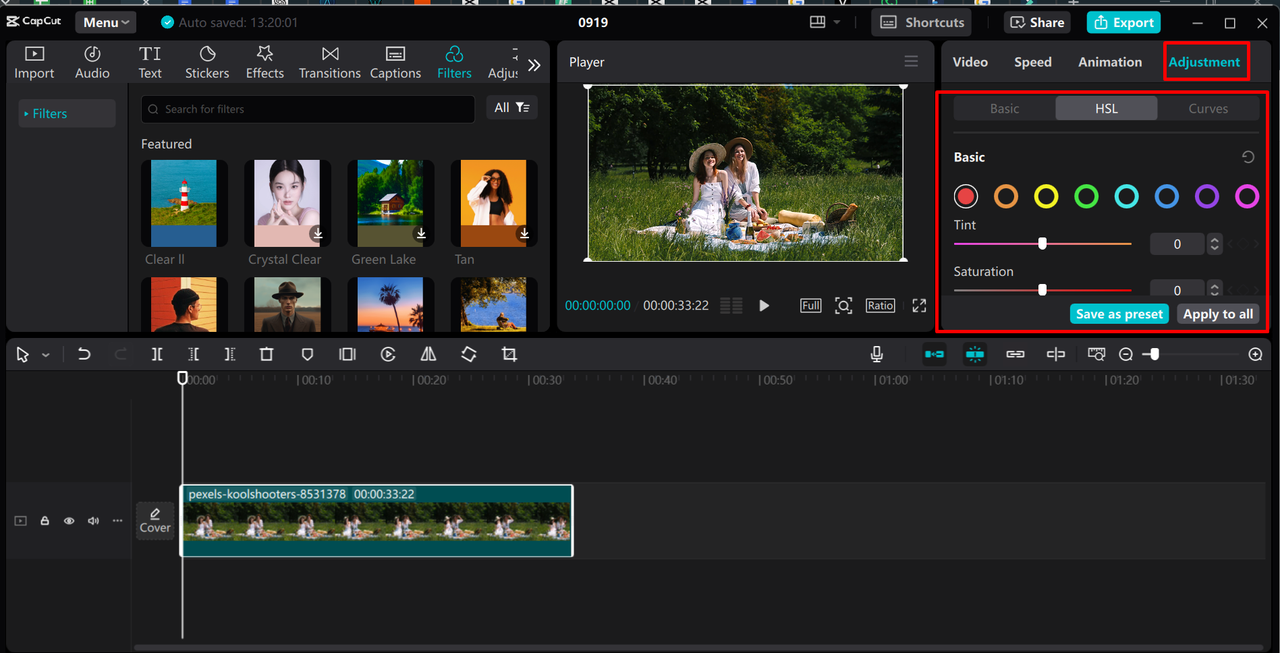Viewport: 1280px width, 653px height.
Task: Hide the video track with eye icon
Action: (69, 521)
